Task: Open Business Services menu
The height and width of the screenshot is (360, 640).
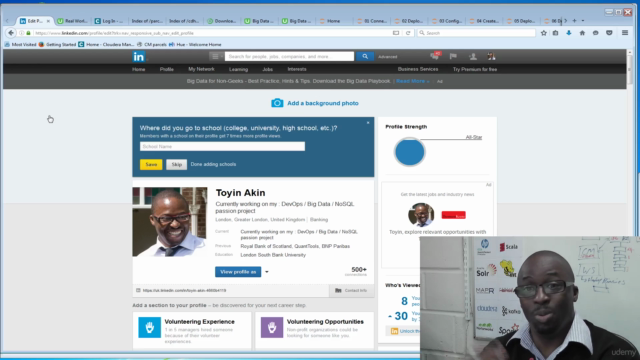Action: click(418, 69)
